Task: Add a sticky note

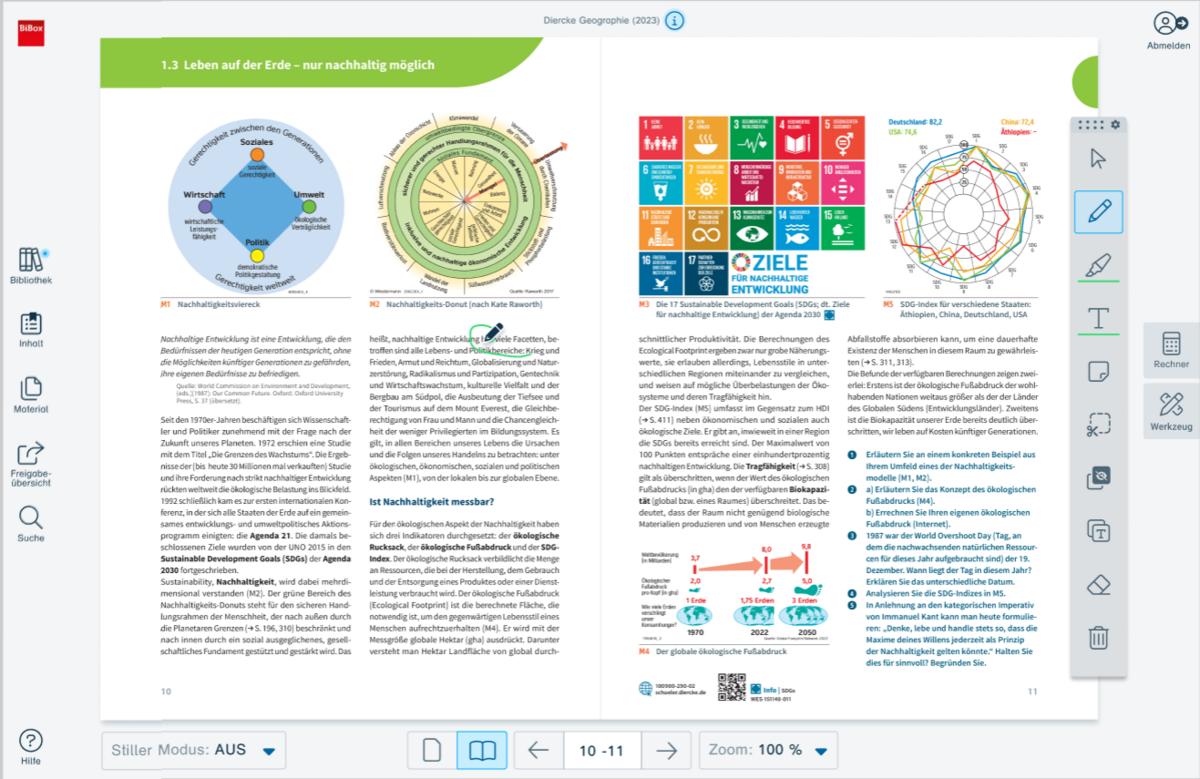Action: point(1098,371)
